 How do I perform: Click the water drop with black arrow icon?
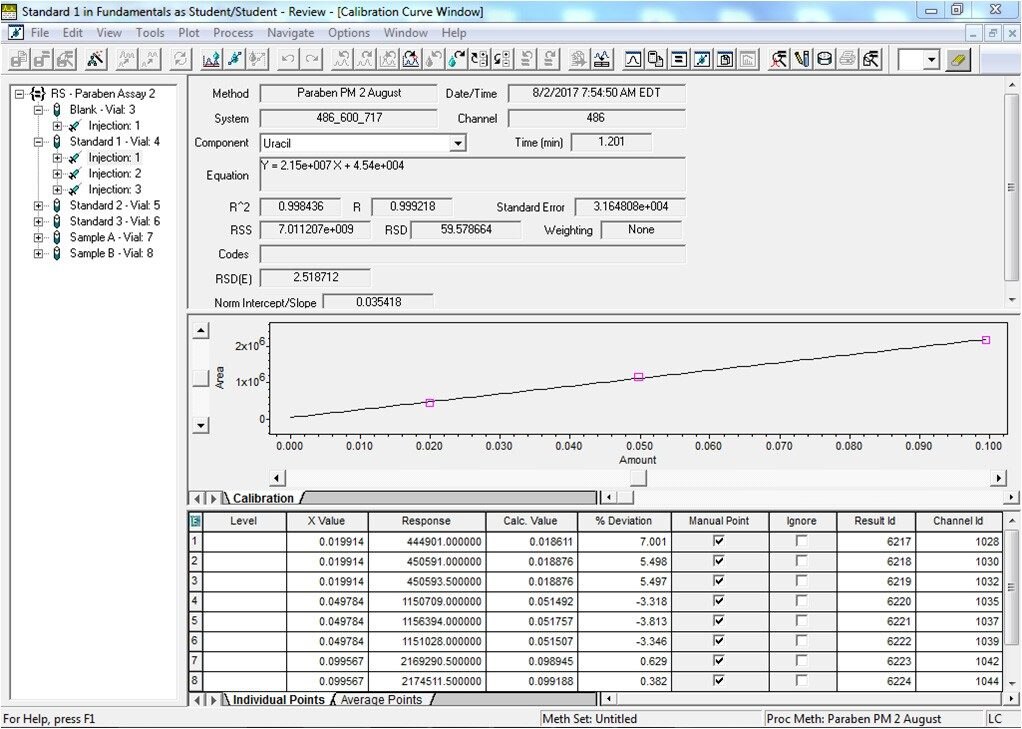(x=456, y=59)
